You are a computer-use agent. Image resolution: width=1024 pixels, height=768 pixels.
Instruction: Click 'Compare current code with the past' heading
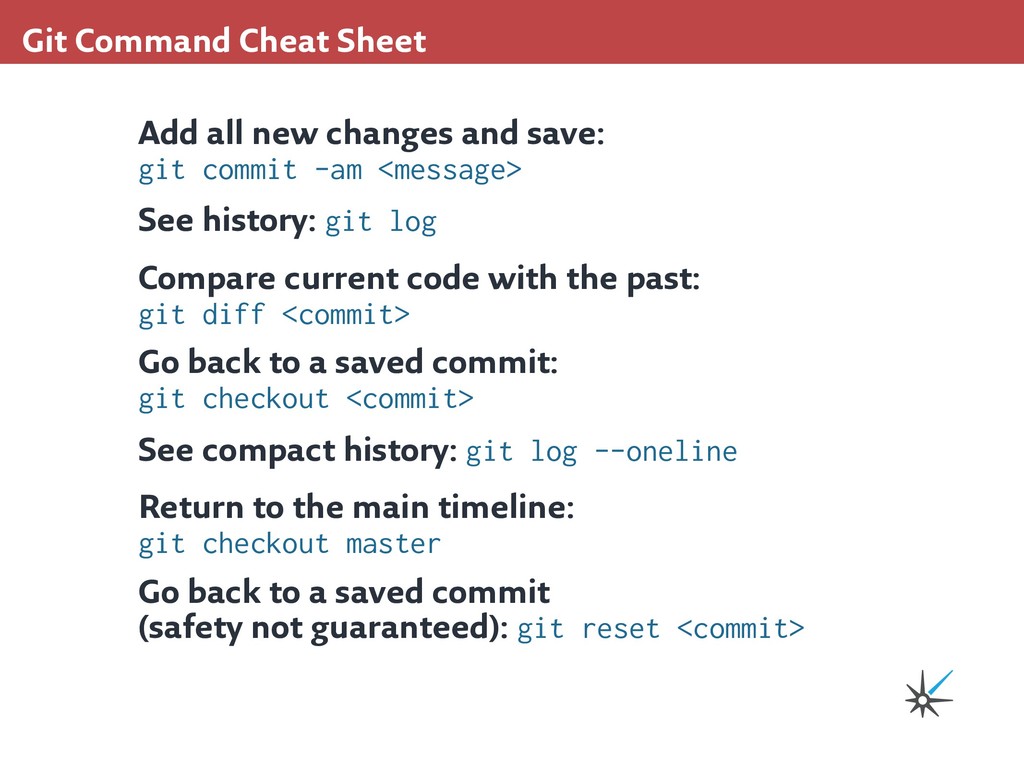tap(418, 278)
